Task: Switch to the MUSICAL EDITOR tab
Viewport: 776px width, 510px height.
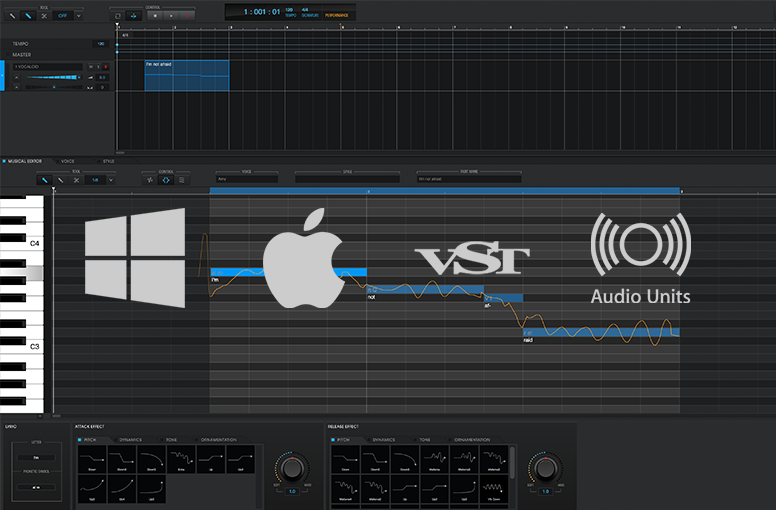Action: tap(25, 161)
